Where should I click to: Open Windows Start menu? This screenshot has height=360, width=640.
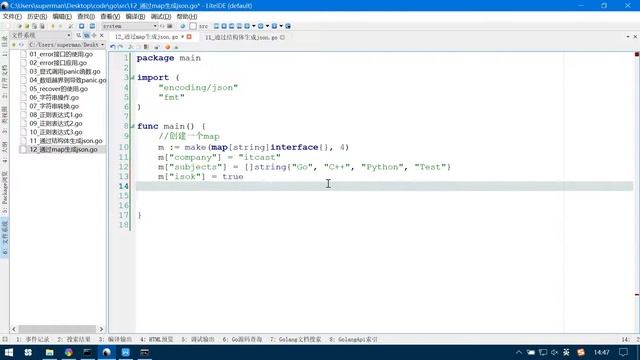coord(9,352)
